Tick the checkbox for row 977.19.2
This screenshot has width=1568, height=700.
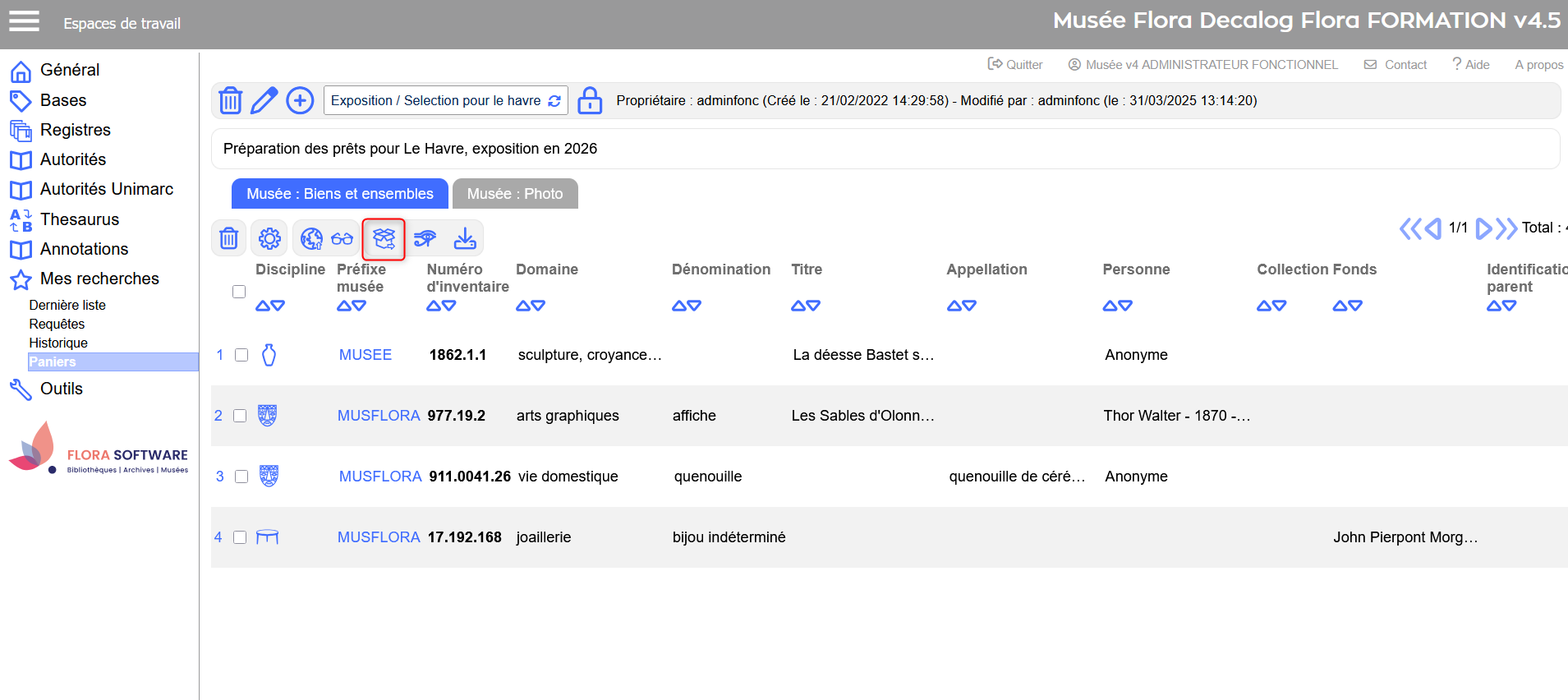[x=240, y=416]
